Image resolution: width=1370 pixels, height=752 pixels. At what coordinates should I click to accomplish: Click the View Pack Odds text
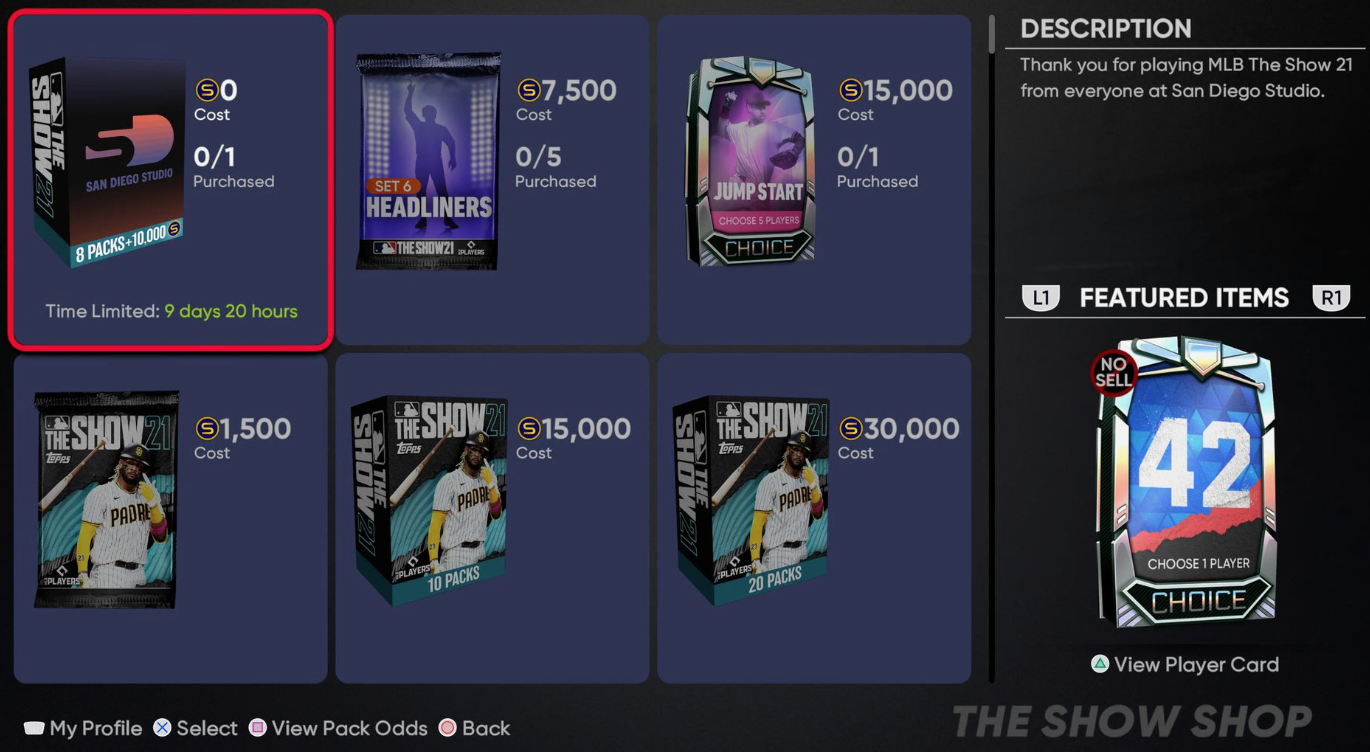click(350, 728)
